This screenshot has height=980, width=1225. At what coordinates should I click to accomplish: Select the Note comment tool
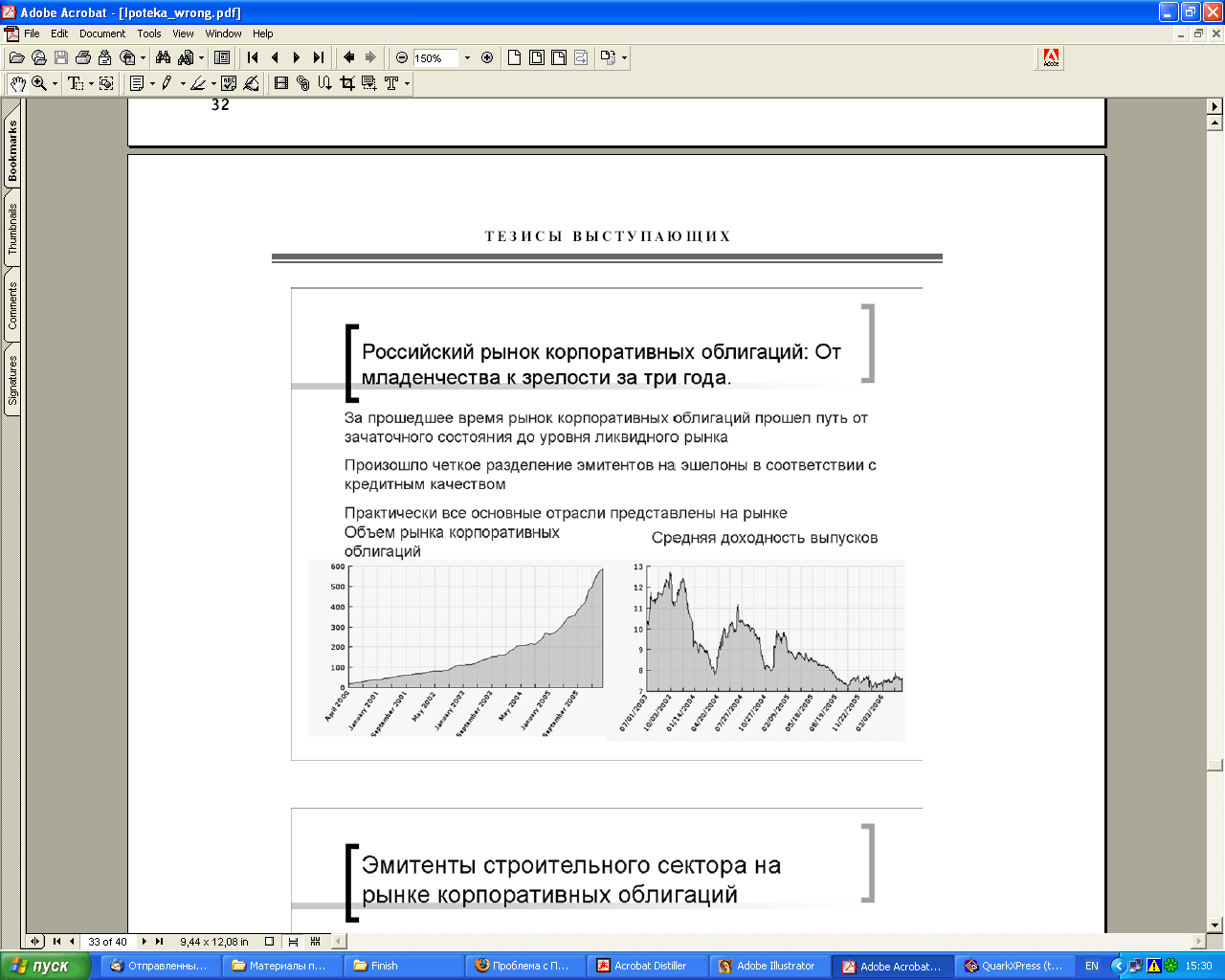click(137, 83)
